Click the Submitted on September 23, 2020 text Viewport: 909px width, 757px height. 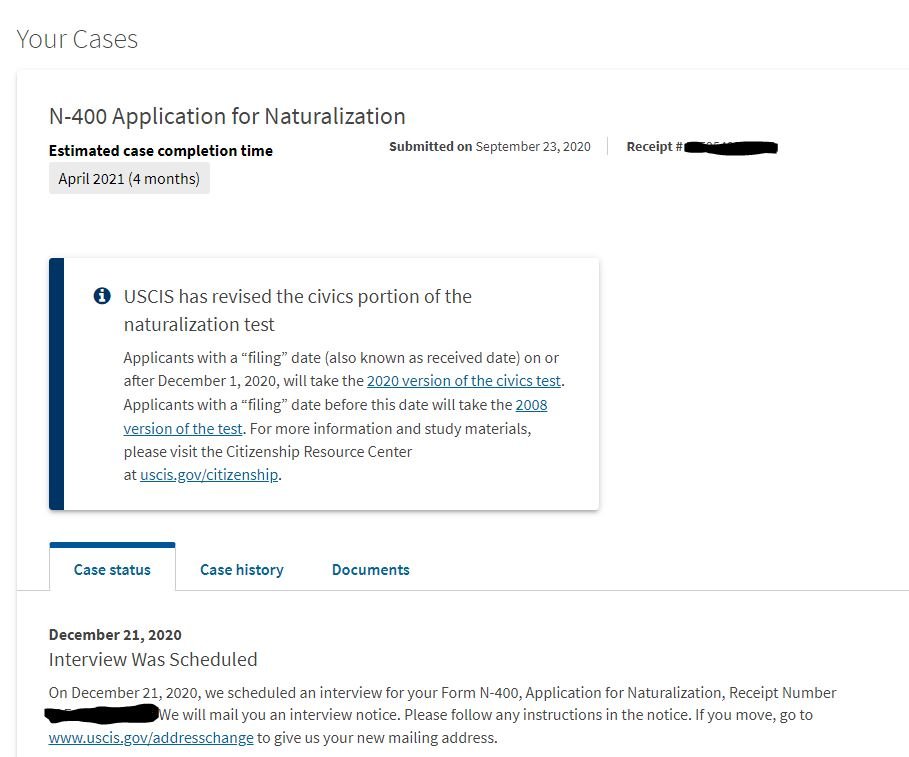489,146
